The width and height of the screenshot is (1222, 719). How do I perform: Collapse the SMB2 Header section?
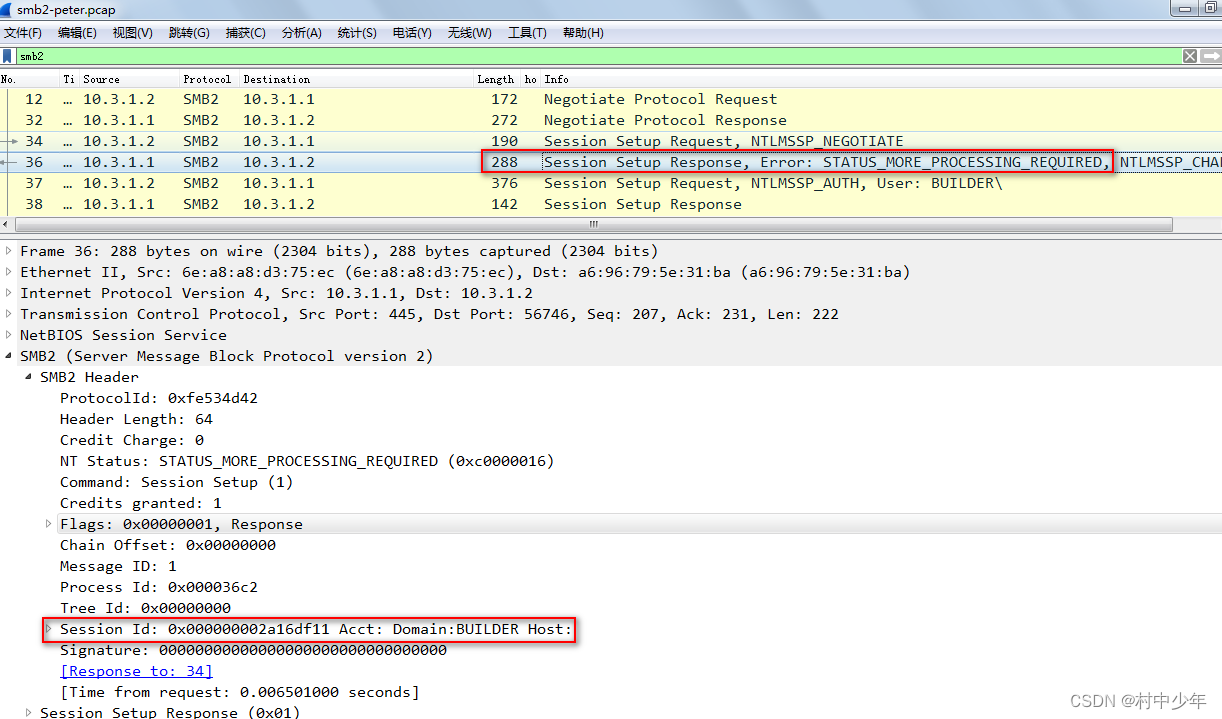tap(27, 377)
